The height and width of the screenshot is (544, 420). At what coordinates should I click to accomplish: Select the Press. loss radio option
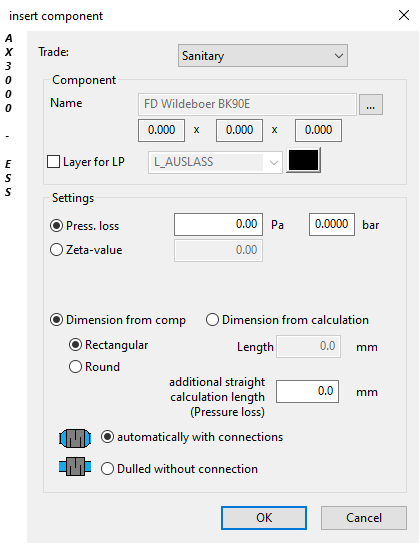point(57,226)
